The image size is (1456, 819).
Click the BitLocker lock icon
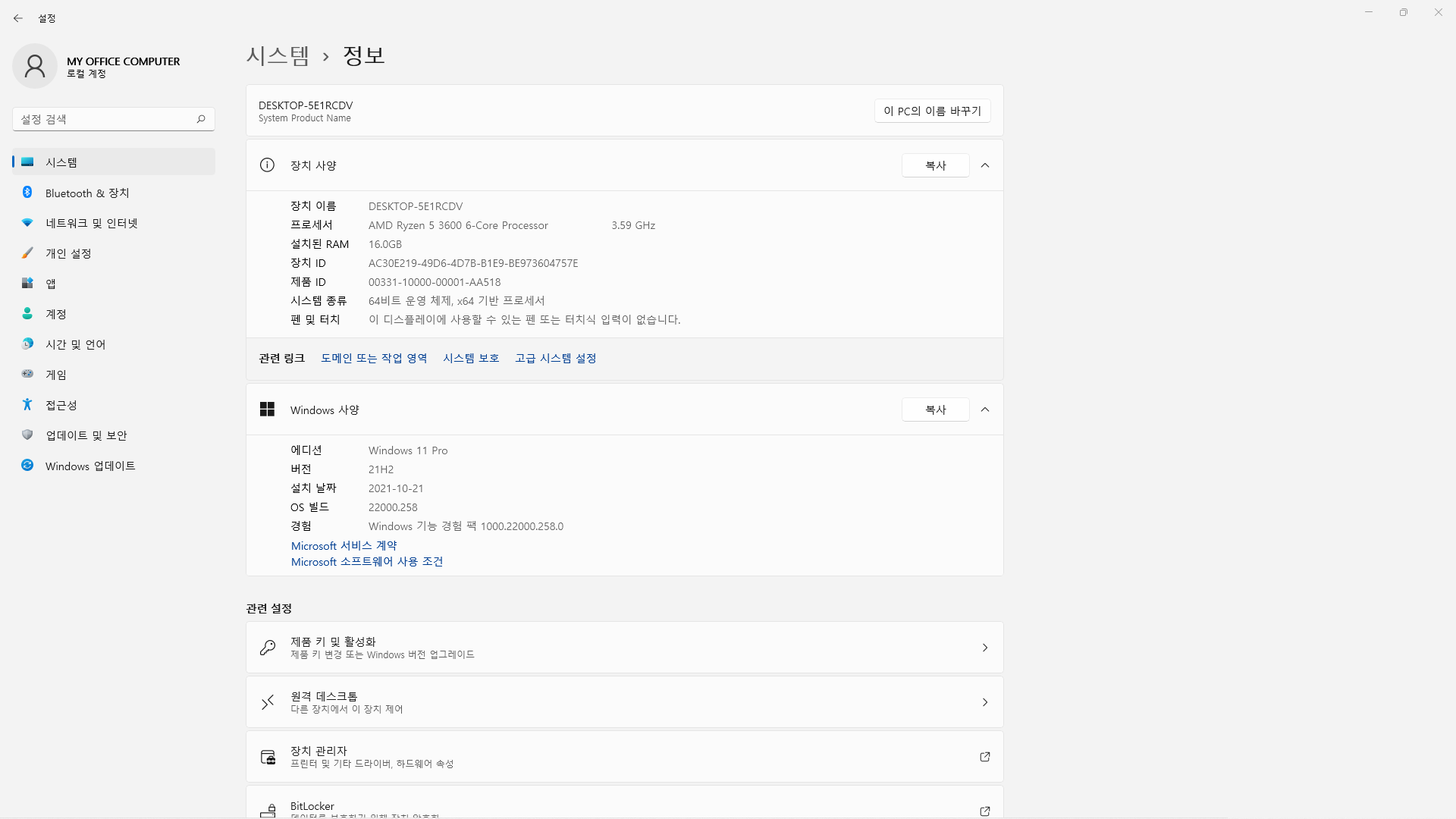pyautogui.click(x=268, y=811)
